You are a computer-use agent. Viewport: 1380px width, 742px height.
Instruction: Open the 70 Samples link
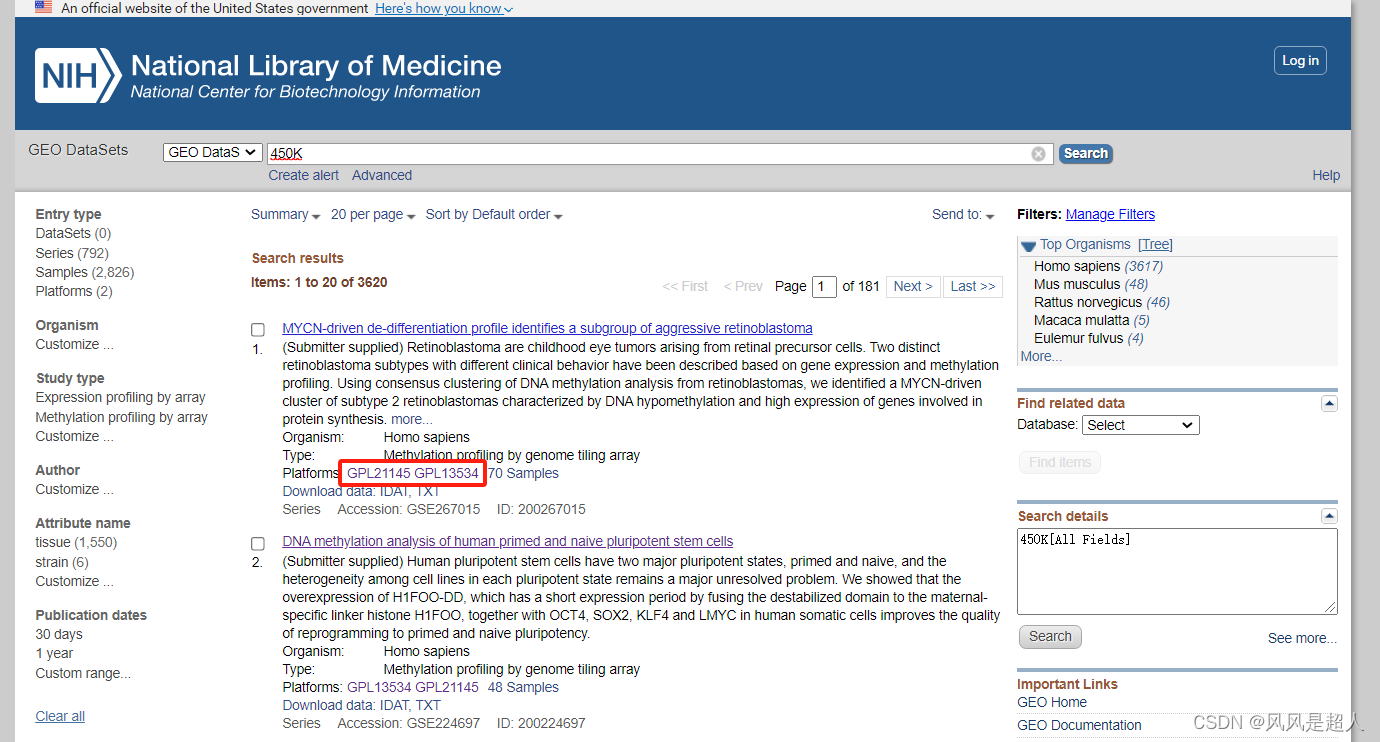(x=523, y=473)
